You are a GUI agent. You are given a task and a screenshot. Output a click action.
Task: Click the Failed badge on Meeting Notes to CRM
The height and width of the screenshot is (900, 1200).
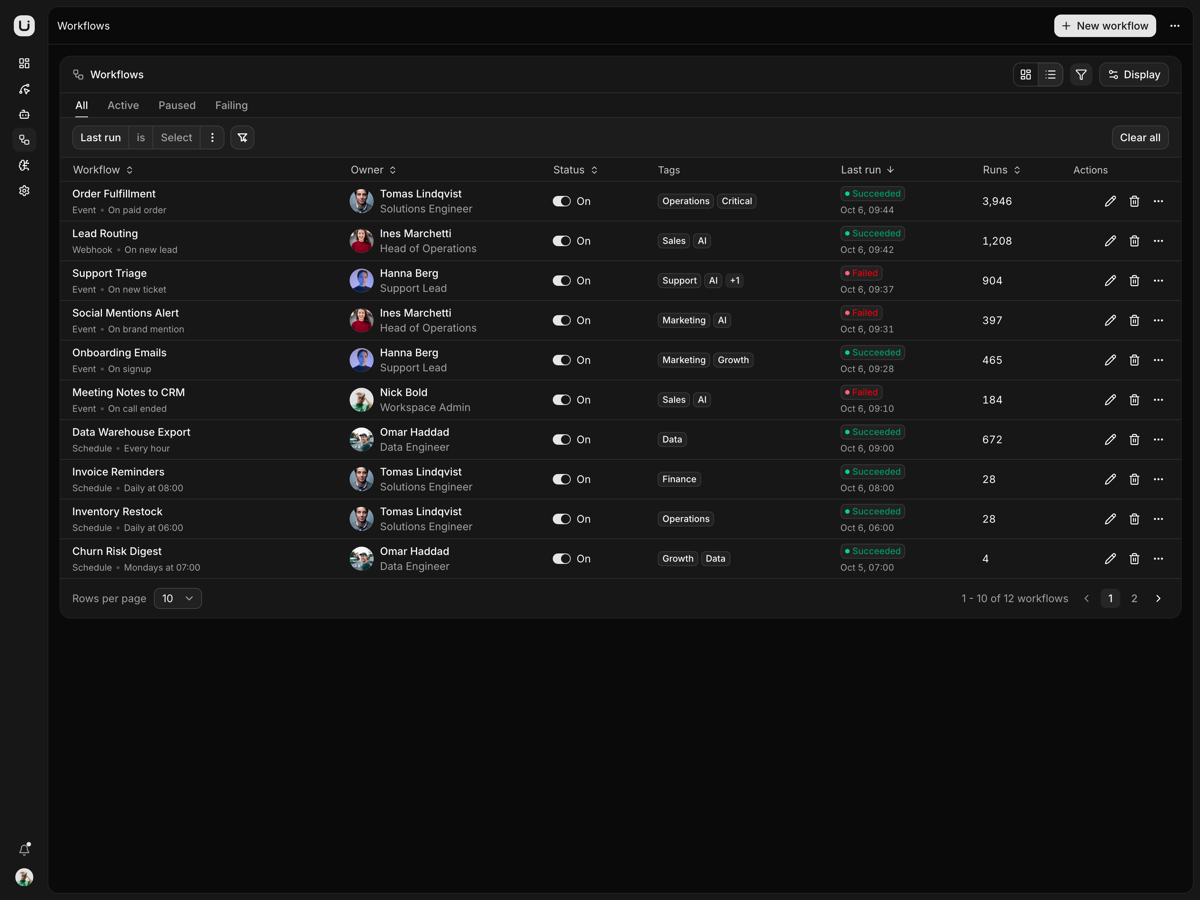click(861, 393)
